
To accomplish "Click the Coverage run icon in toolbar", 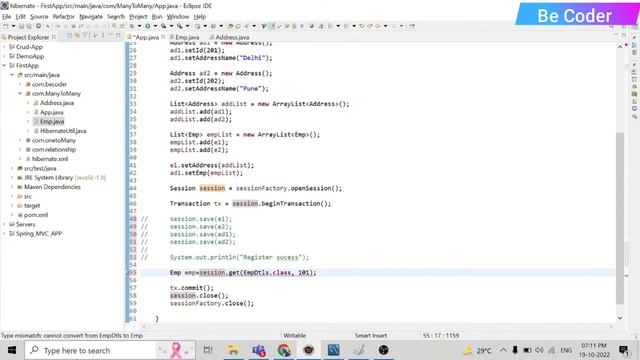I will 164,26.
